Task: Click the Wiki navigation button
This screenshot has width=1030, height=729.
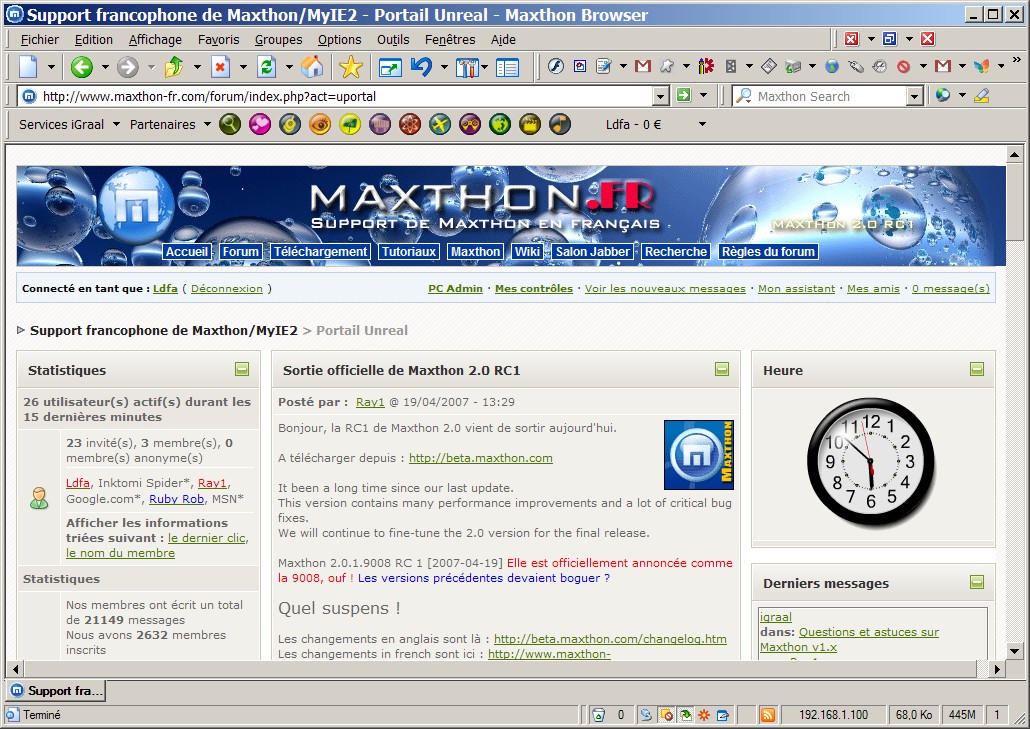Action: (527, 252)
